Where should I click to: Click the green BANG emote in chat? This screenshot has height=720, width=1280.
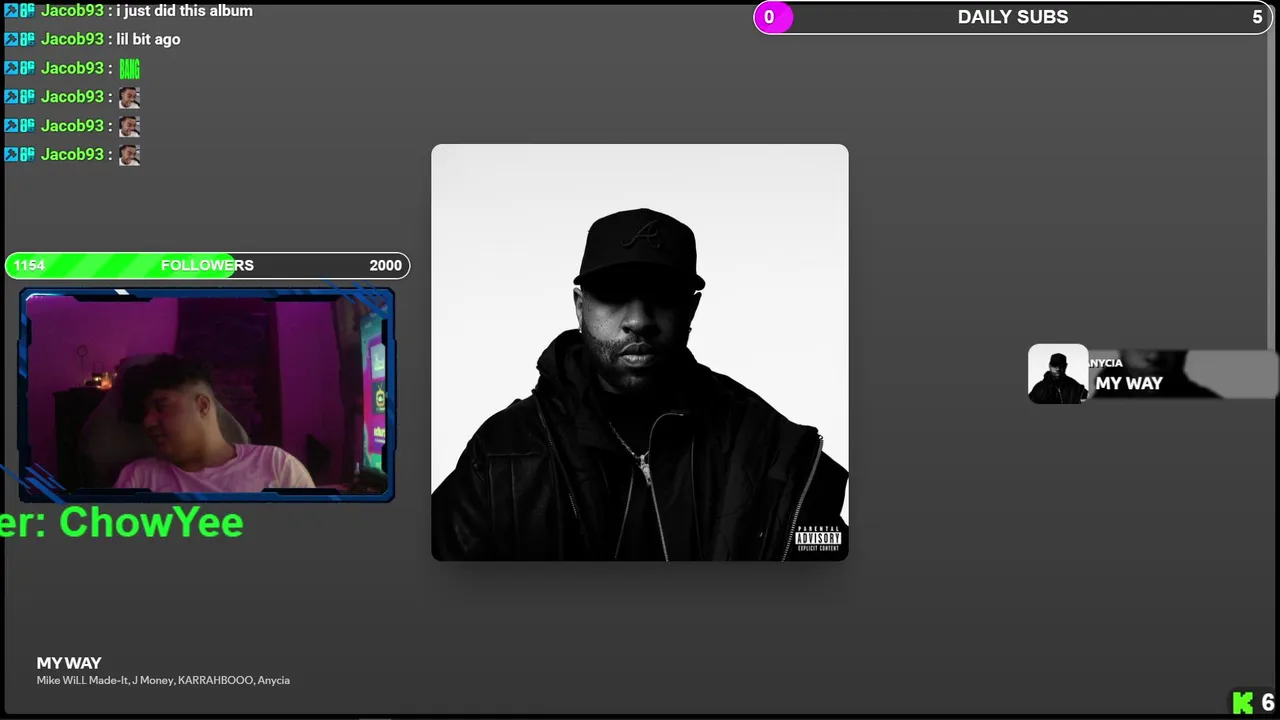(129, 69)
